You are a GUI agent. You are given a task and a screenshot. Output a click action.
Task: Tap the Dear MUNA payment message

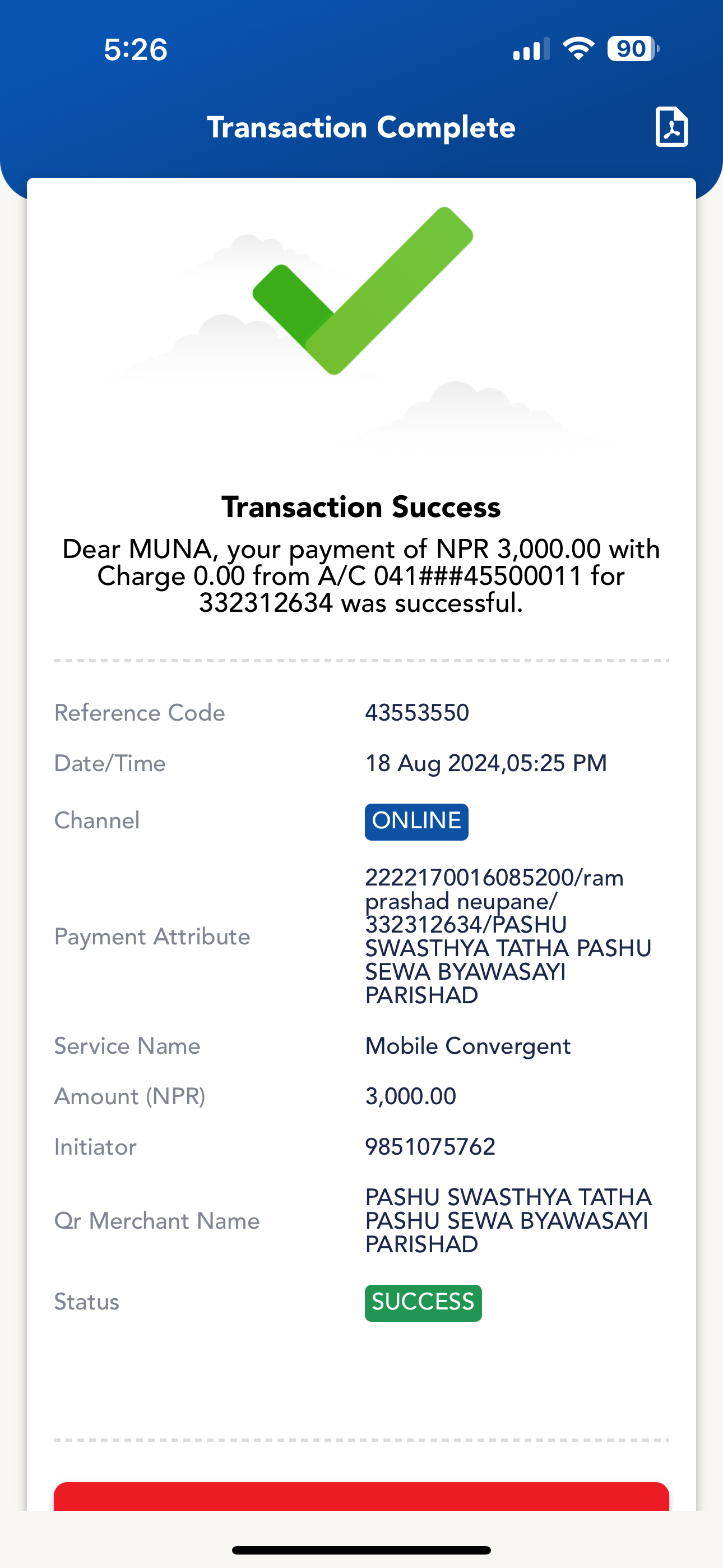(361, 576)
